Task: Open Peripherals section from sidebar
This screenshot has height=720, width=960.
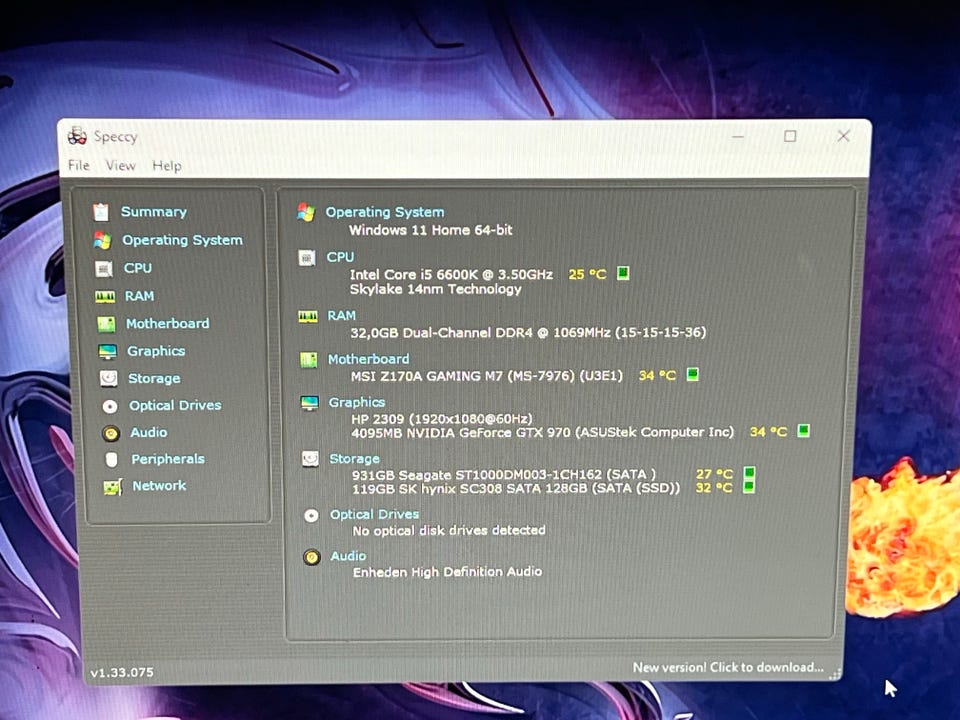Action: [168, 459]
